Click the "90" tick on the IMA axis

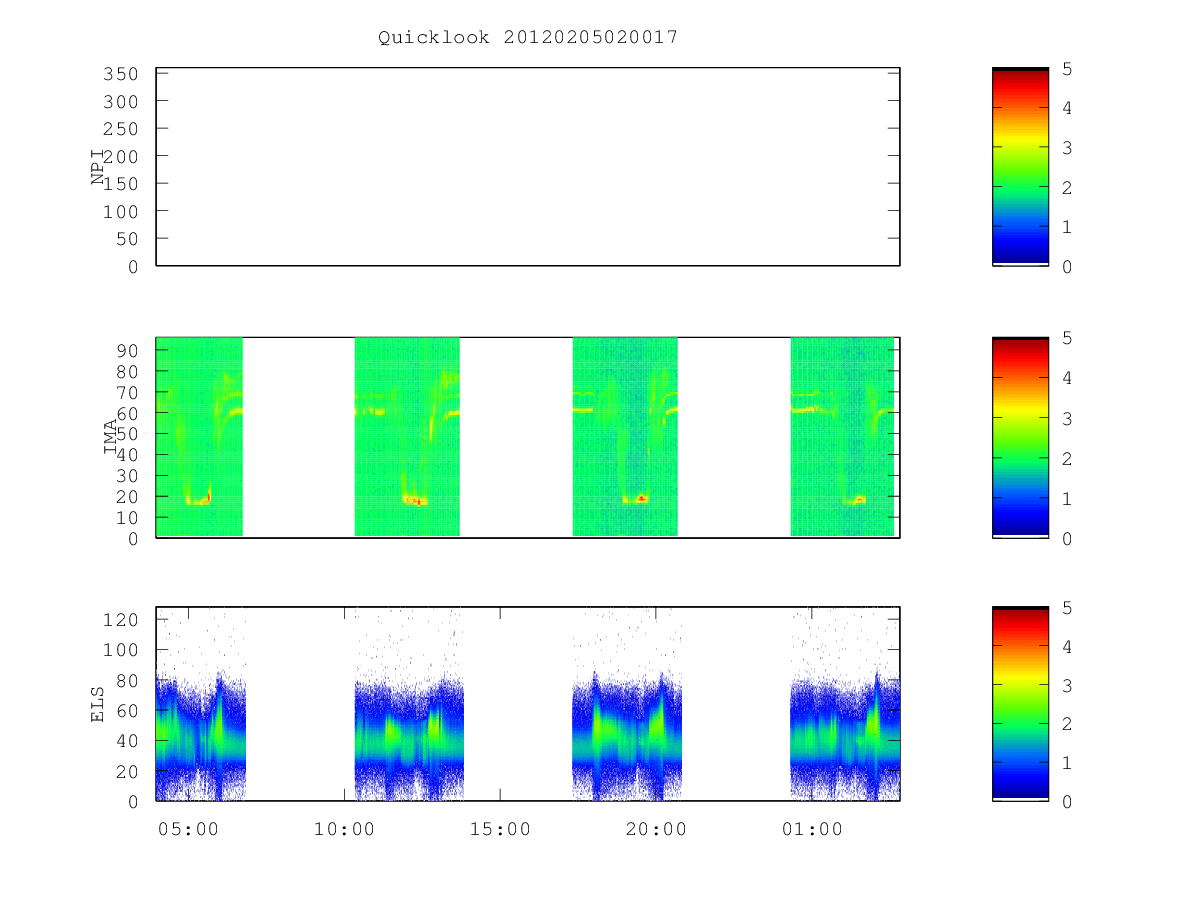[x=126, y=350]
